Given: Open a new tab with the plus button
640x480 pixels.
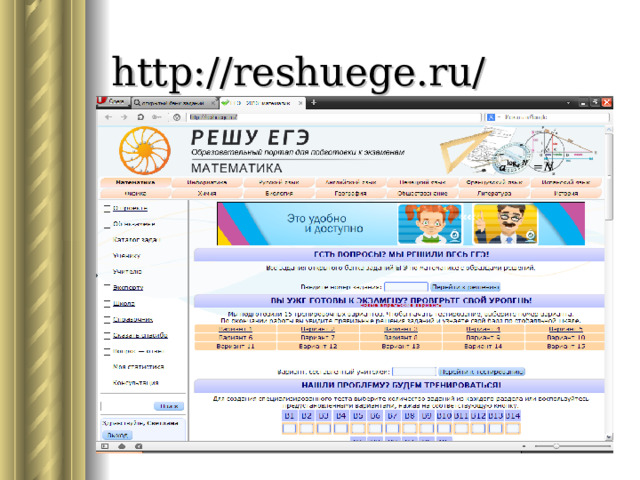Looking at the screenshot, I should [313, 102].
